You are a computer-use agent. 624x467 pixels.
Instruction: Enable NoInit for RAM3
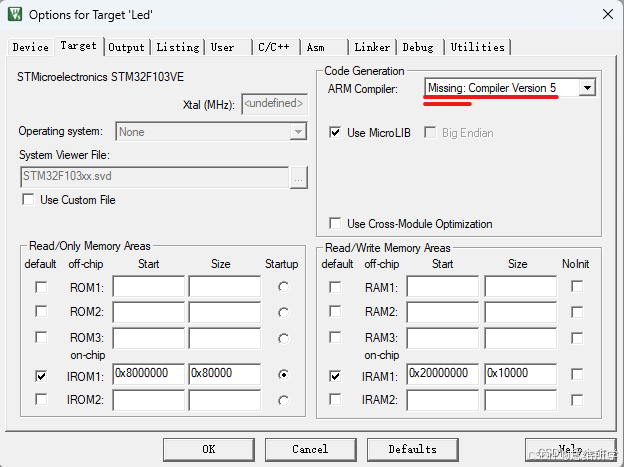click(x=577, y=338)
